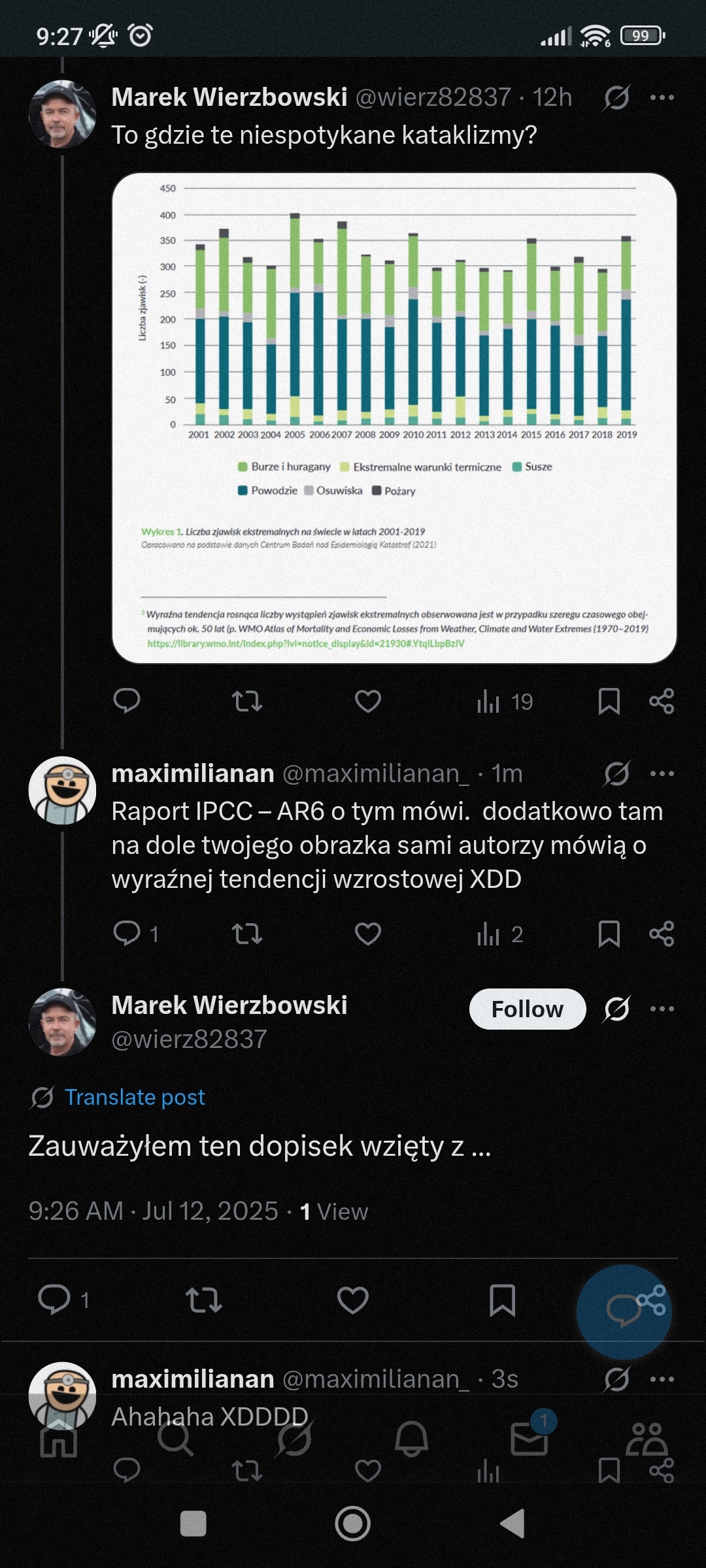This screenshot has height=1568, width=706.
Task: View analytics for the chart post
Action: (x=504, y=701)
